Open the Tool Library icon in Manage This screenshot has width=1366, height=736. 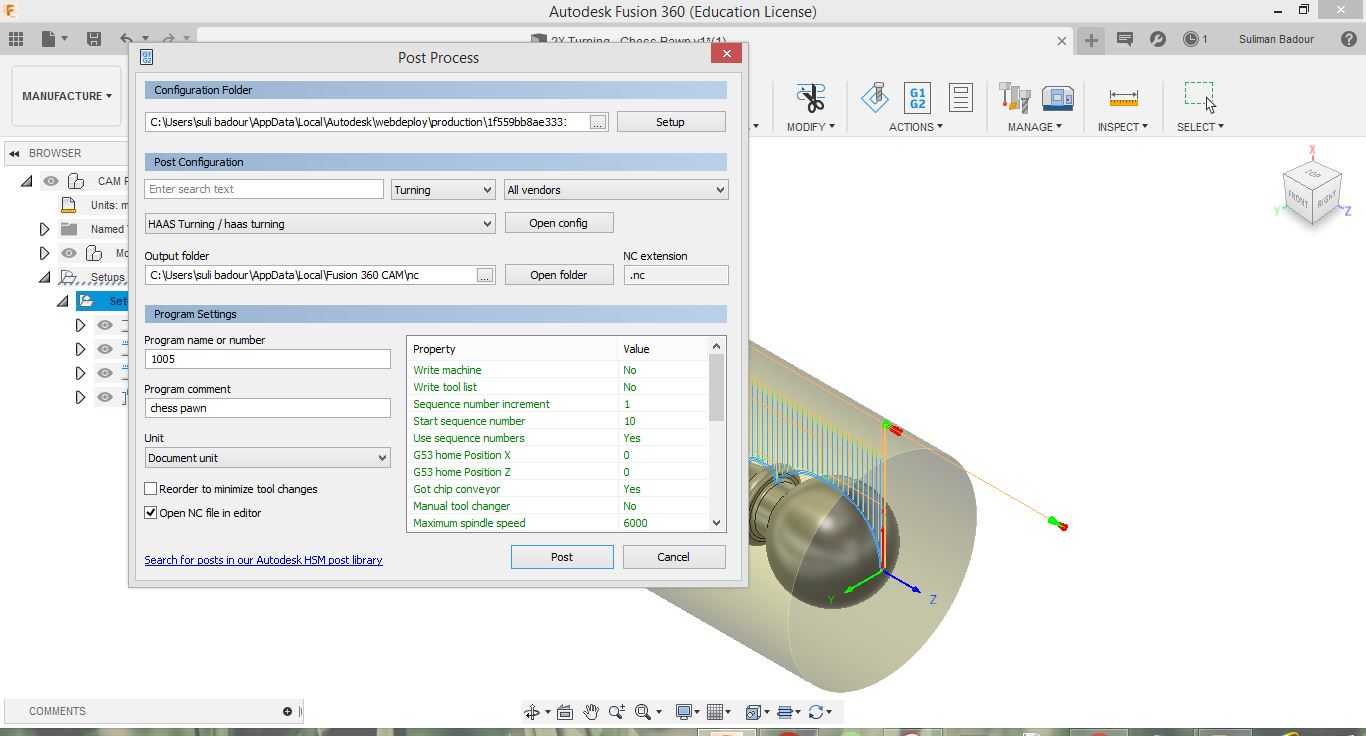pyautogui.click(x=1014, y=97)
